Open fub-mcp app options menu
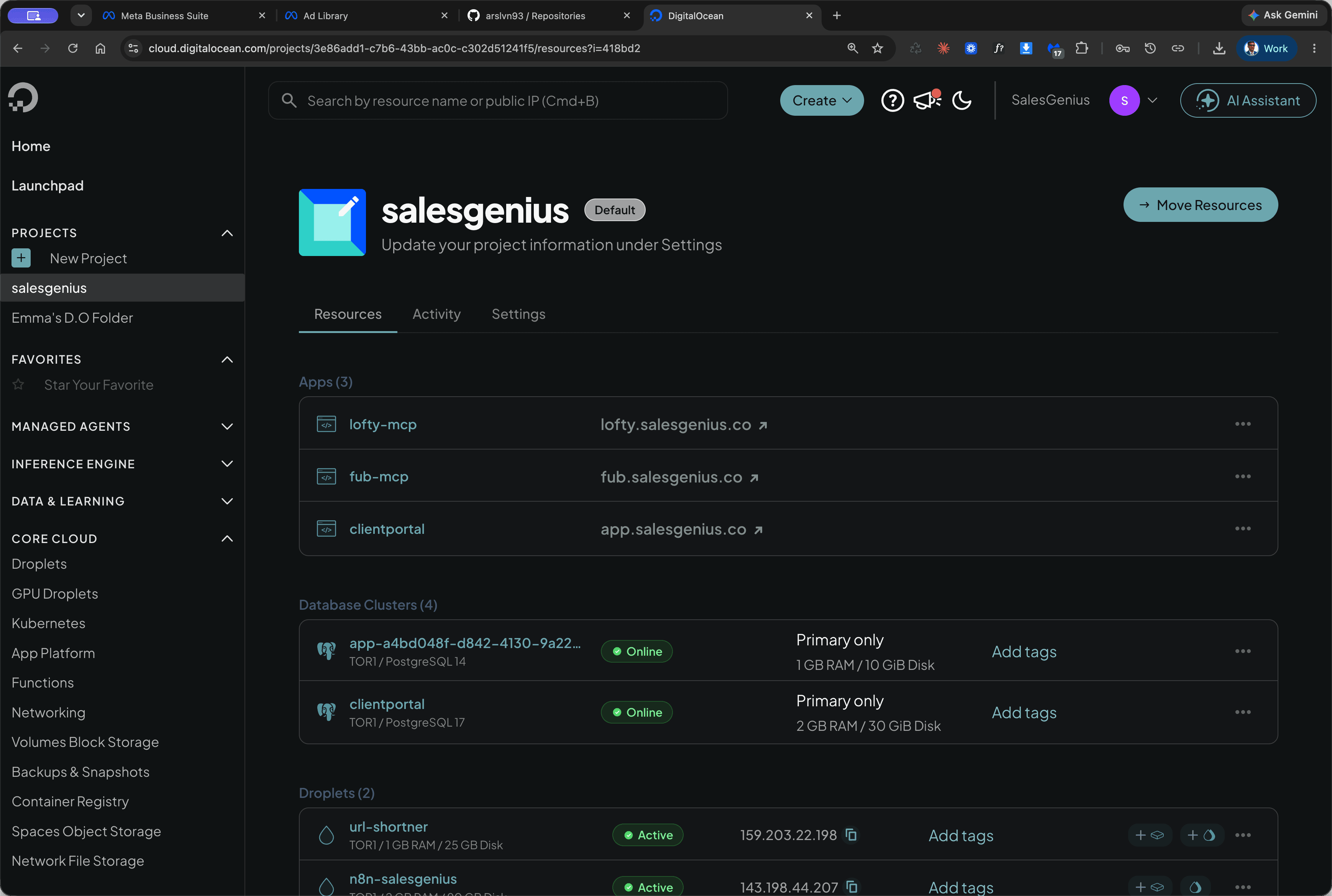Screen dimensions: 1332x896 tap(1242, 477)
